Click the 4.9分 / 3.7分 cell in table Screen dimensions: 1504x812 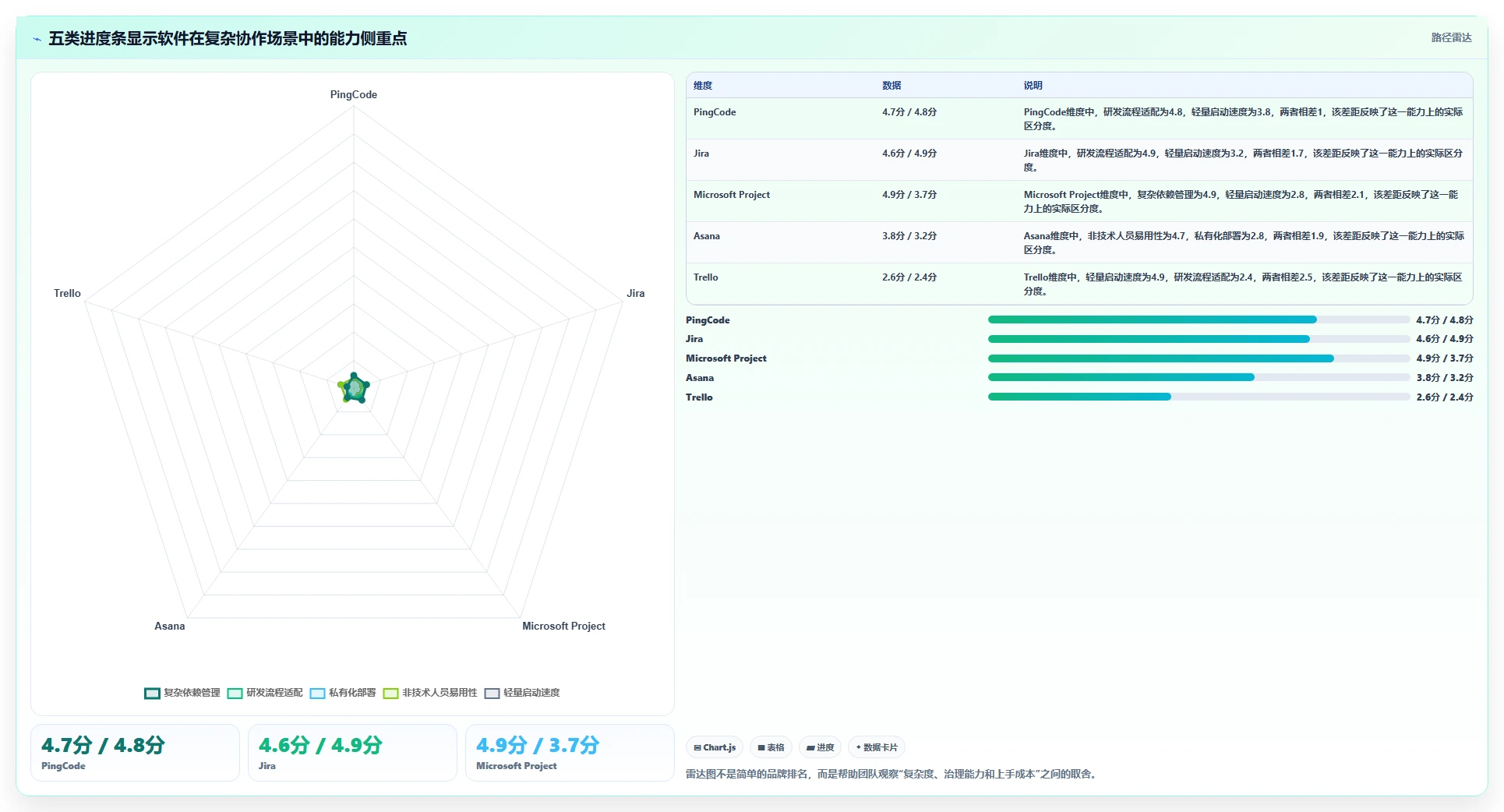[x=909, y=195]
